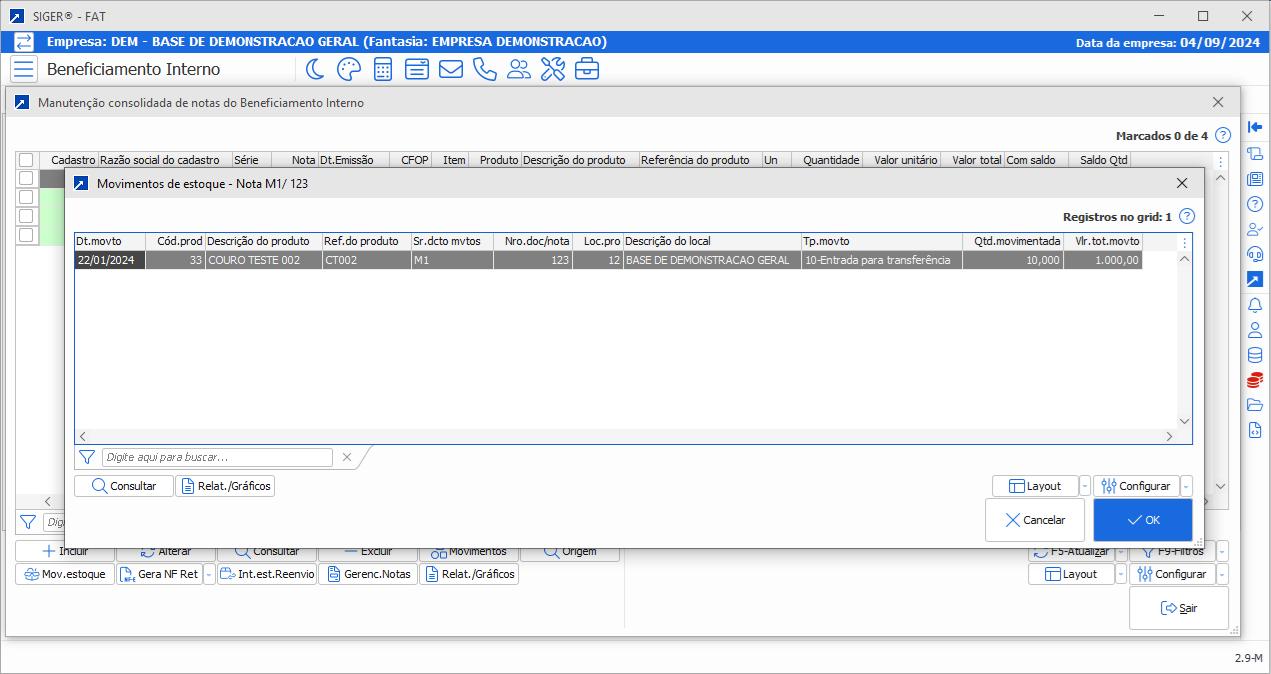Click Consultar in the Movimentos dialog

point(124,486)
